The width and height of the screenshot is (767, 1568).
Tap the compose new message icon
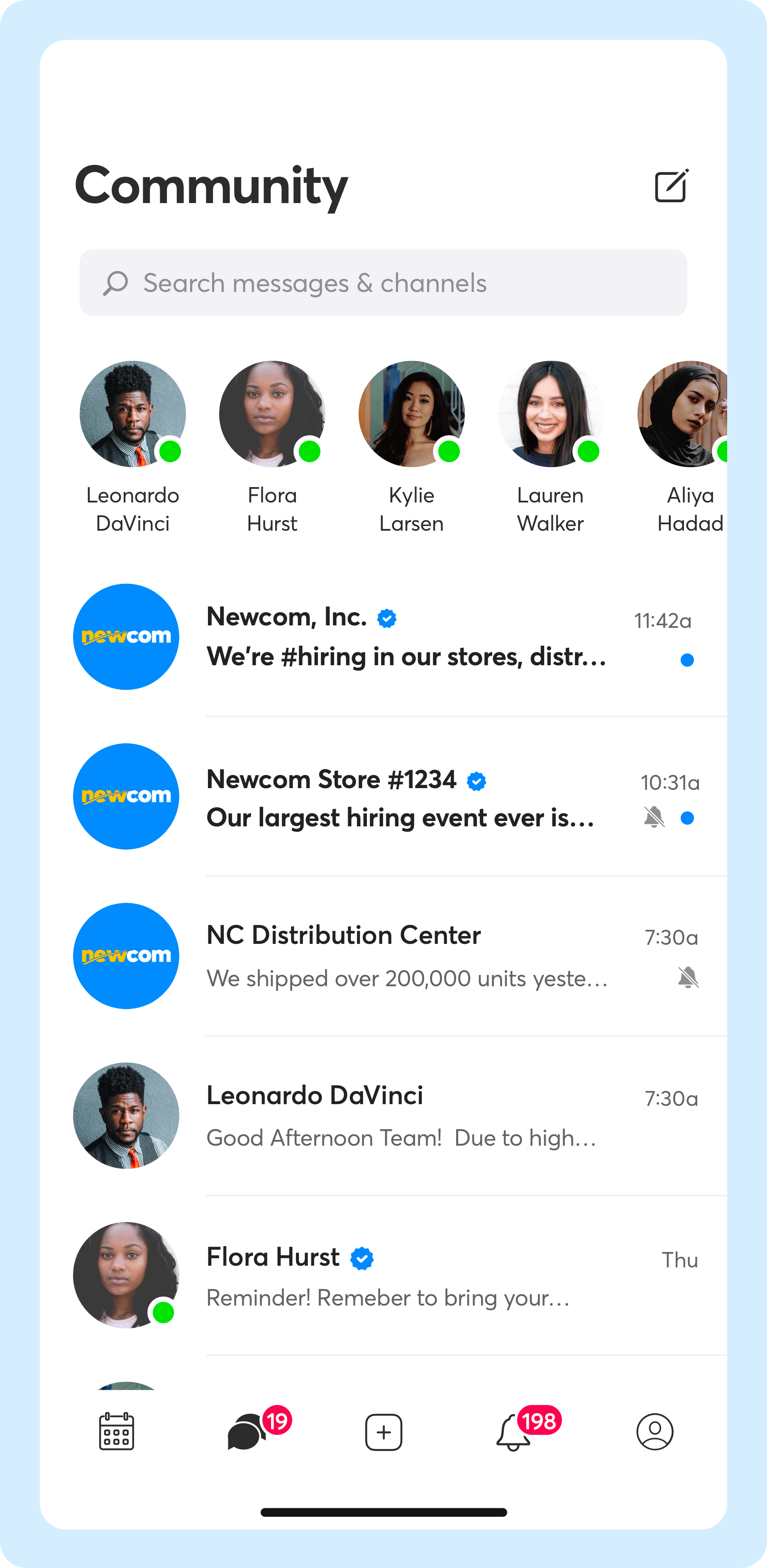(671, 186)
